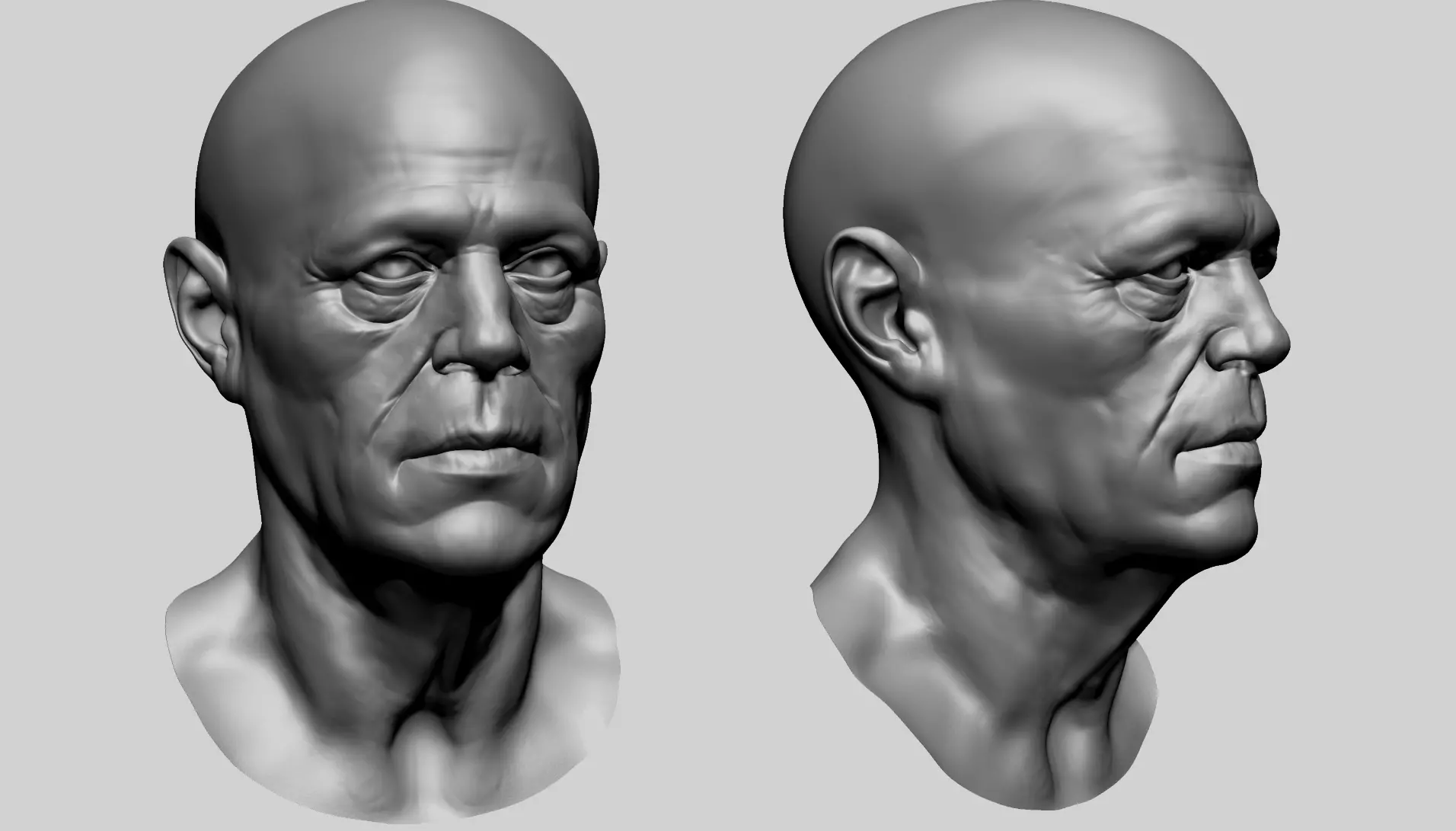Select the front-facing head sculpt render
The height and width of the screenshot is (831, 1456).
pos(391,411)
